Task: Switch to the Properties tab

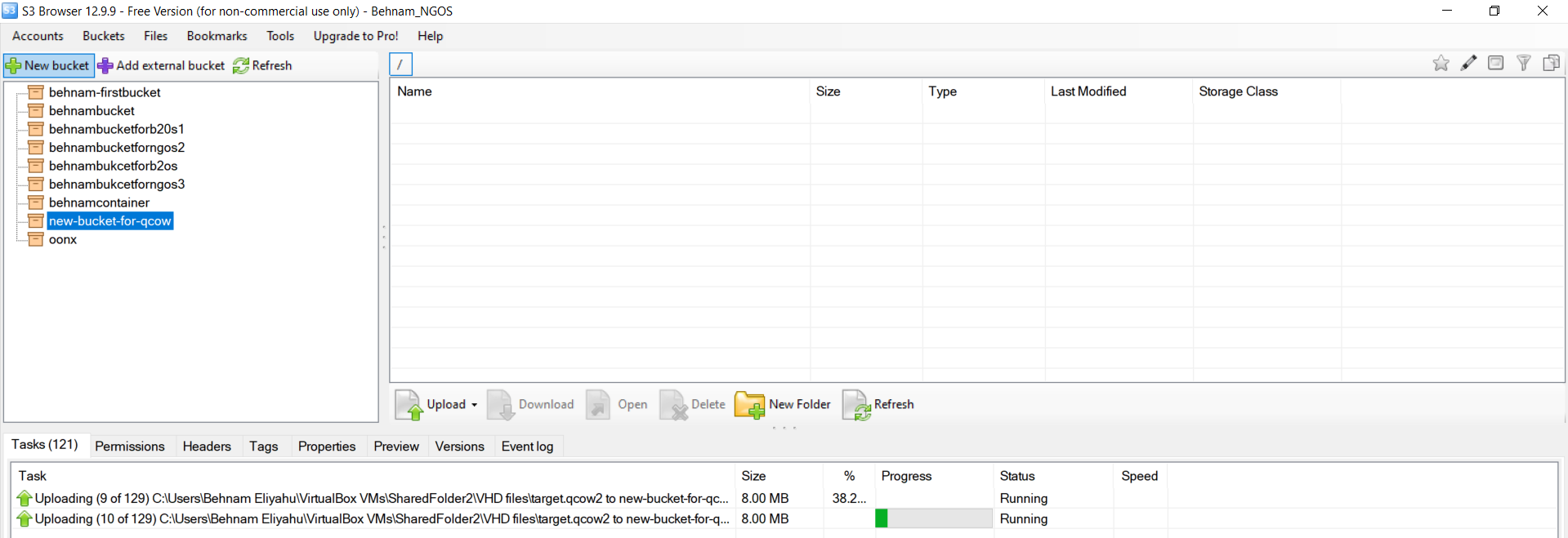Action: 327,447
